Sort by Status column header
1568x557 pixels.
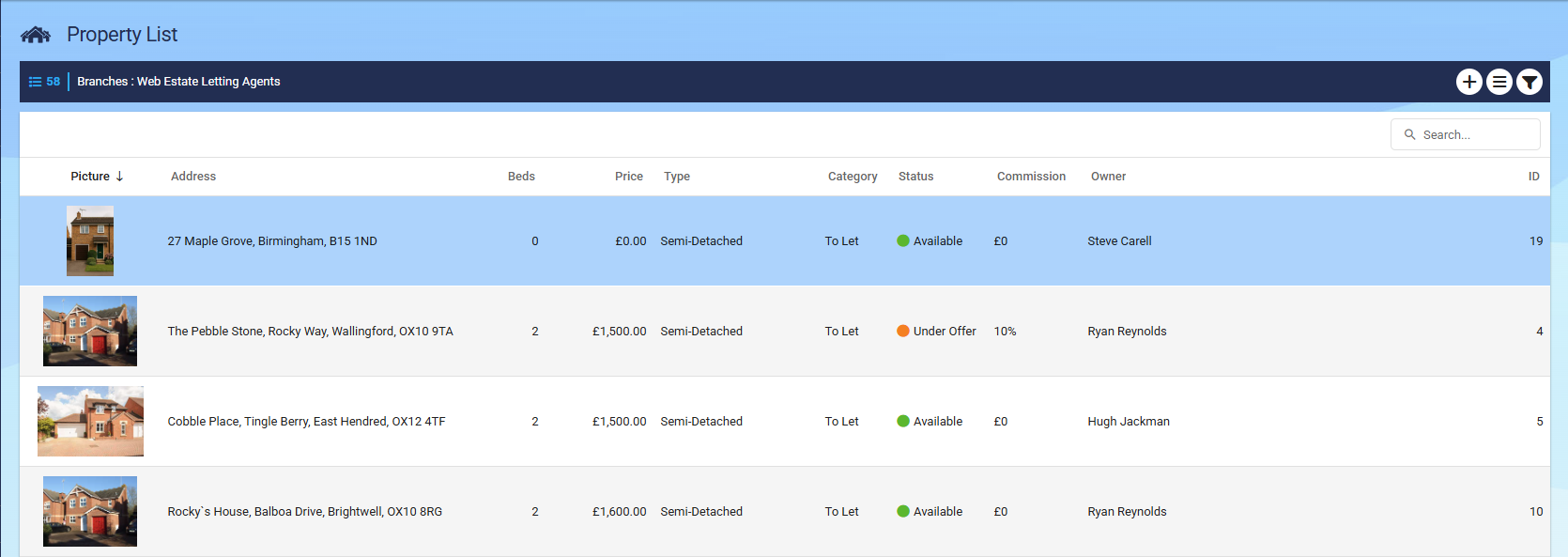916,177
